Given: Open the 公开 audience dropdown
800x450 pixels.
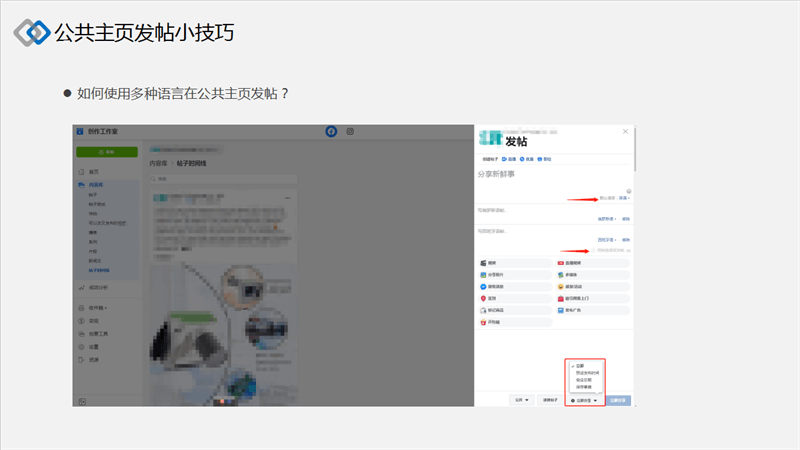Looking at the screenshot, I should (x=521, y=400).
